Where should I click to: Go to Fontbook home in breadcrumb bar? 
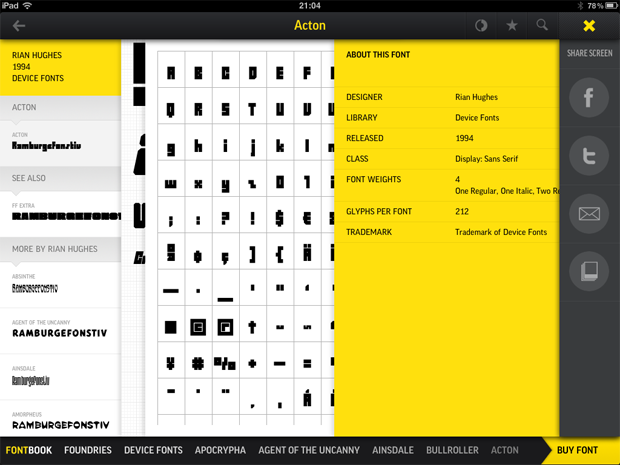coord(28,450)
